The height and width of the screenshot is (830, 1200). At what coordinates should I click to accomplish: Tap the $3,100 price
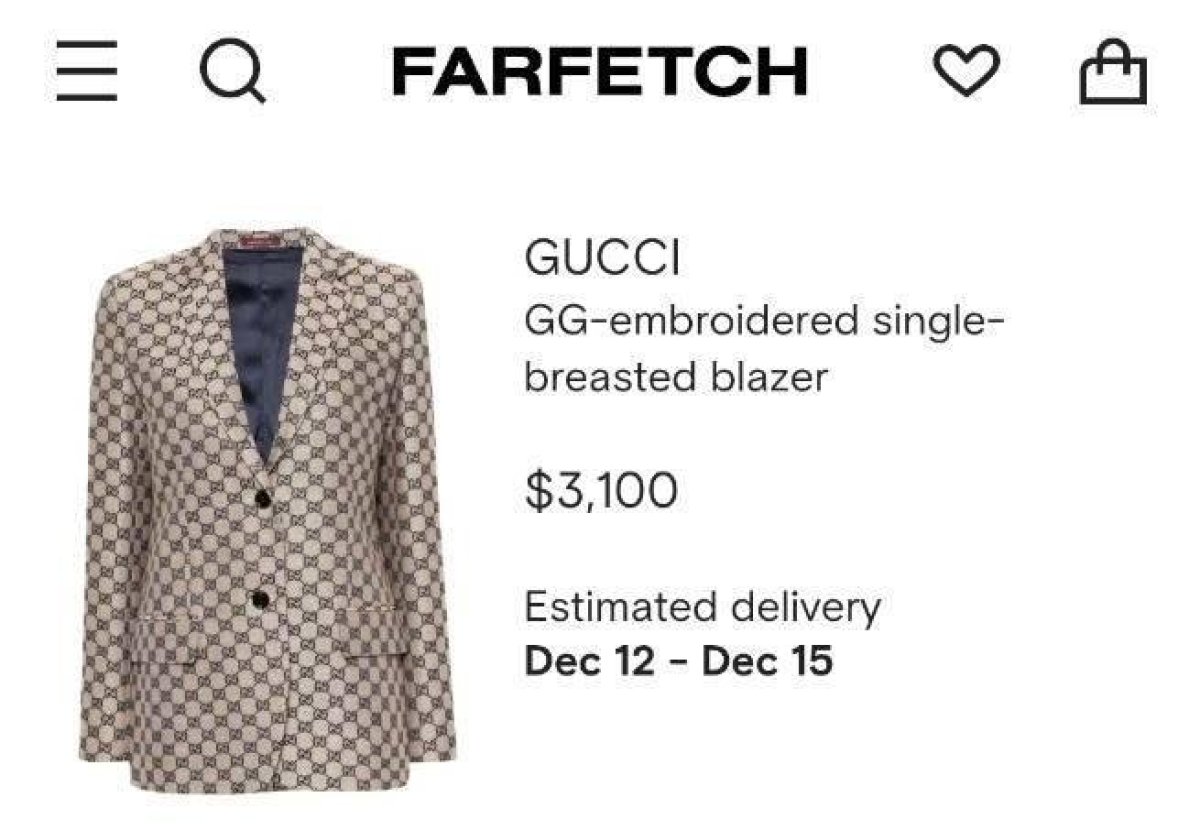click(601, 490)
